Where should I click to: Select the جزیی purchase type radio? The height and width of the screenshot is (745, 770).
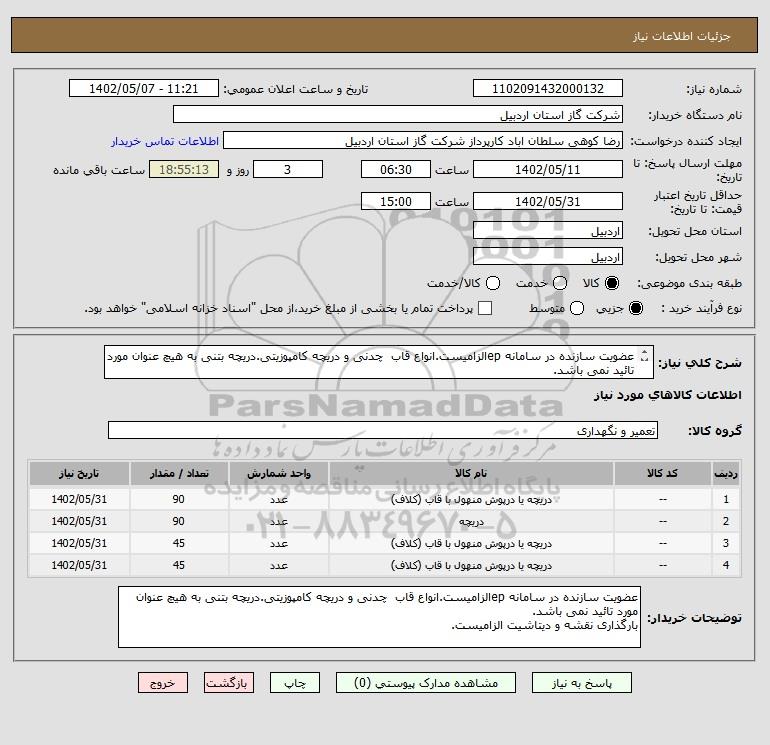[x=635, y=308]
